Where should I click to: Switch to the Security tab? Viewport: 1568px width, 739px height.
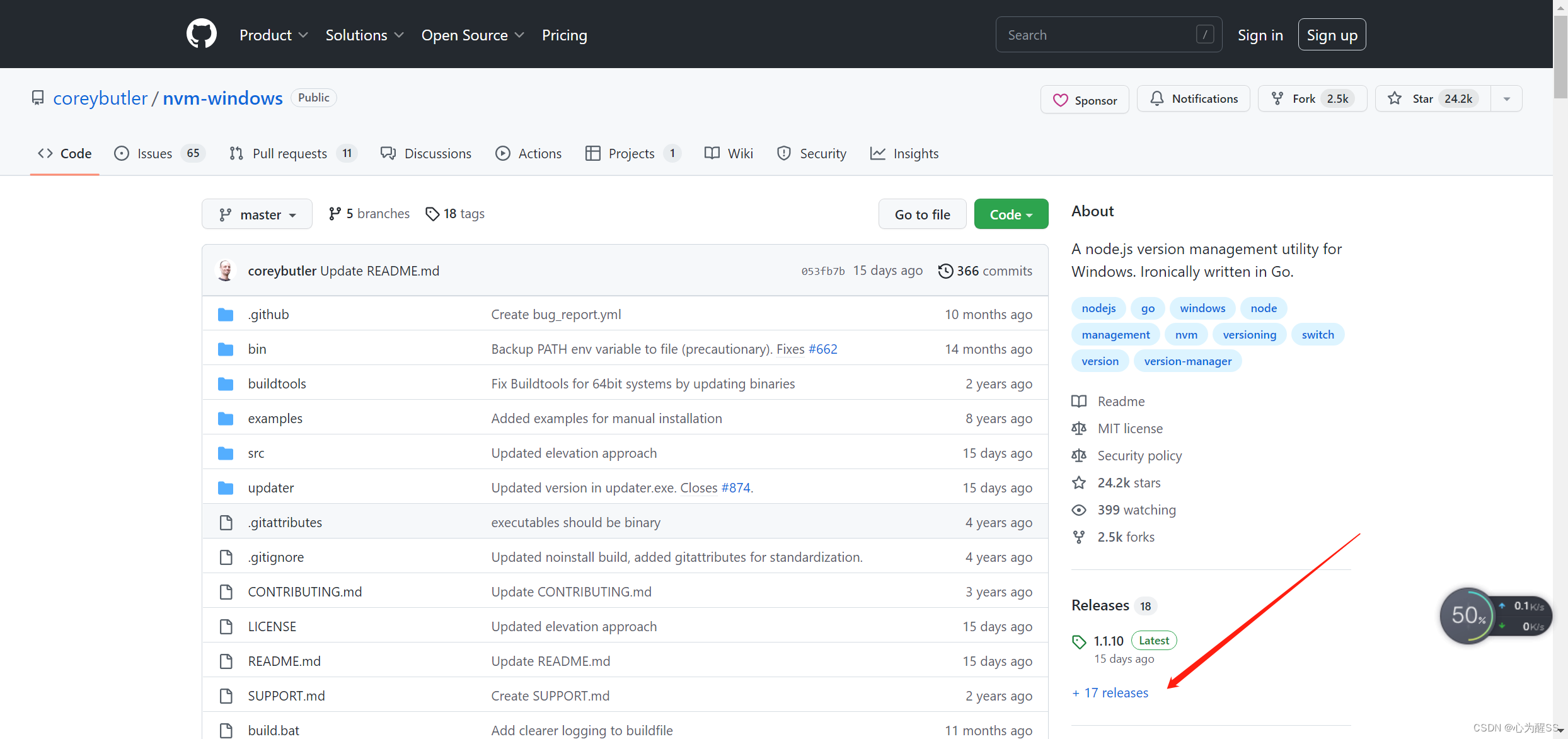(812, 153)
